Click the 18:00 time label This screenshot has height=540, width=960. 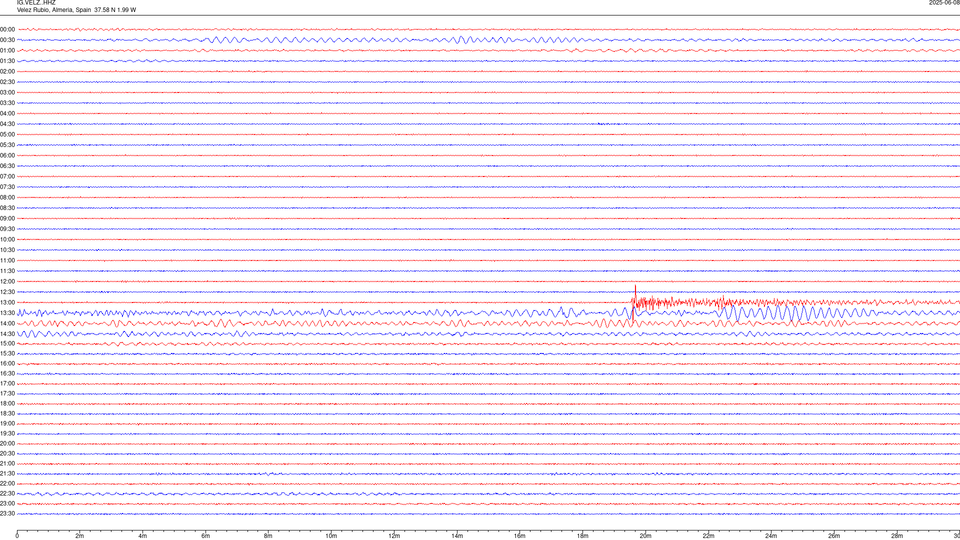(x=7, y=403)
